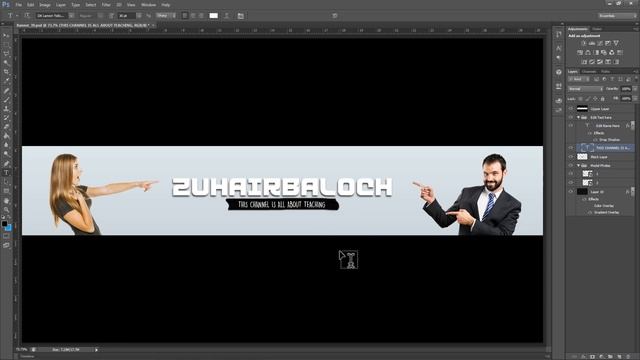This screenshot has height=360, width=640.
Task: Select the Pen tool
Action: tap(6, 164)
